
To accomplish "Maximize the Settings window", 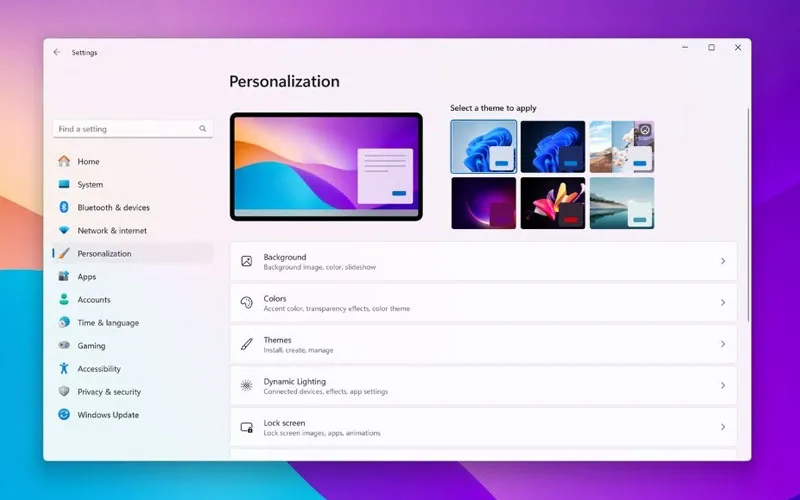I will coord(711,47).
